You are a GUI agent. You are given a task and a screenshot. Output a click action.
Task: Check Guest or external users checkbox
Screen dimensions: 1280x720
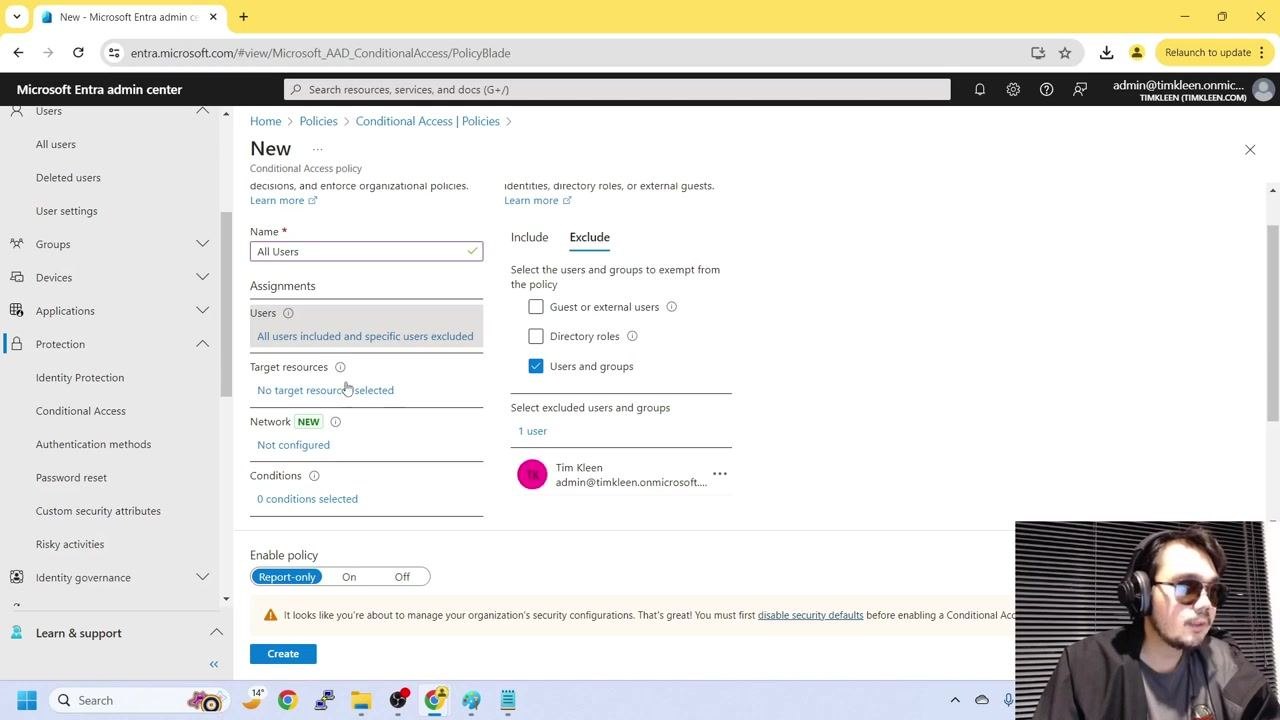(x=536, y=307)
